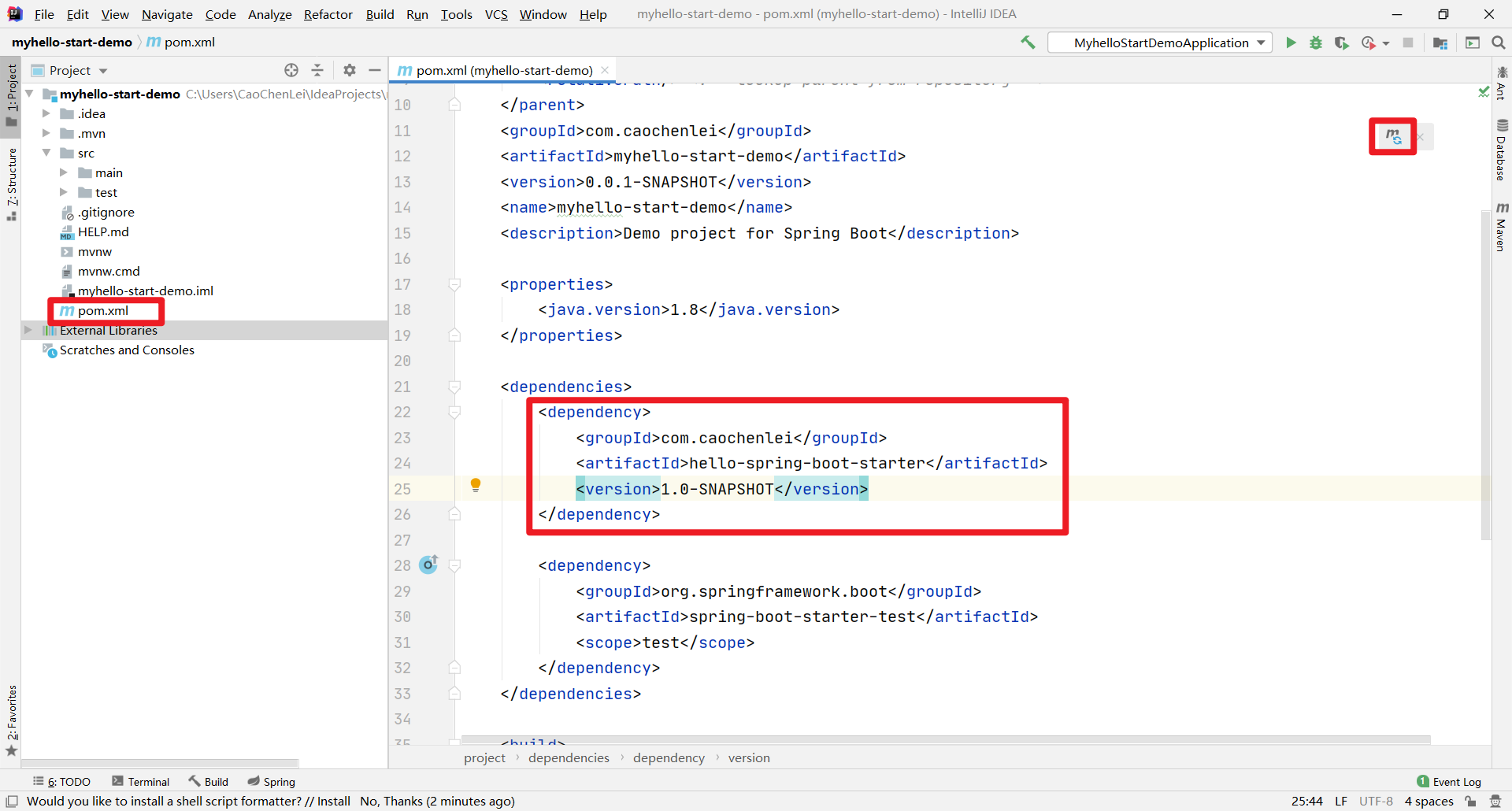Click the inspector icon in the status bar
1512x811 pixels.
coord(1495,801)
